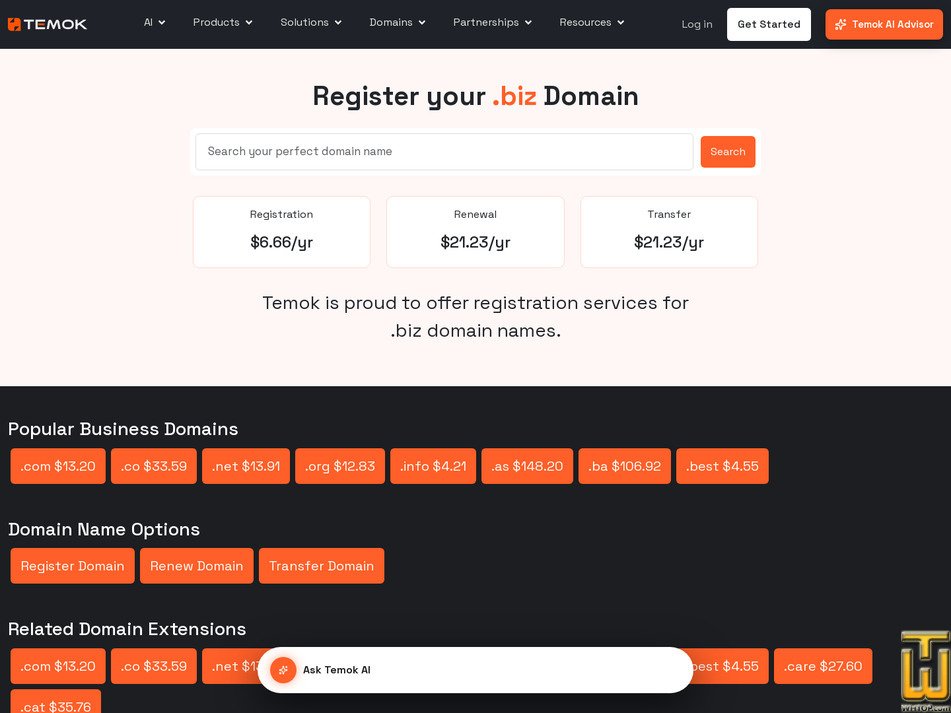951x713 pixels.
Task: Open the Log in page
Action: (x=697, y=24)
